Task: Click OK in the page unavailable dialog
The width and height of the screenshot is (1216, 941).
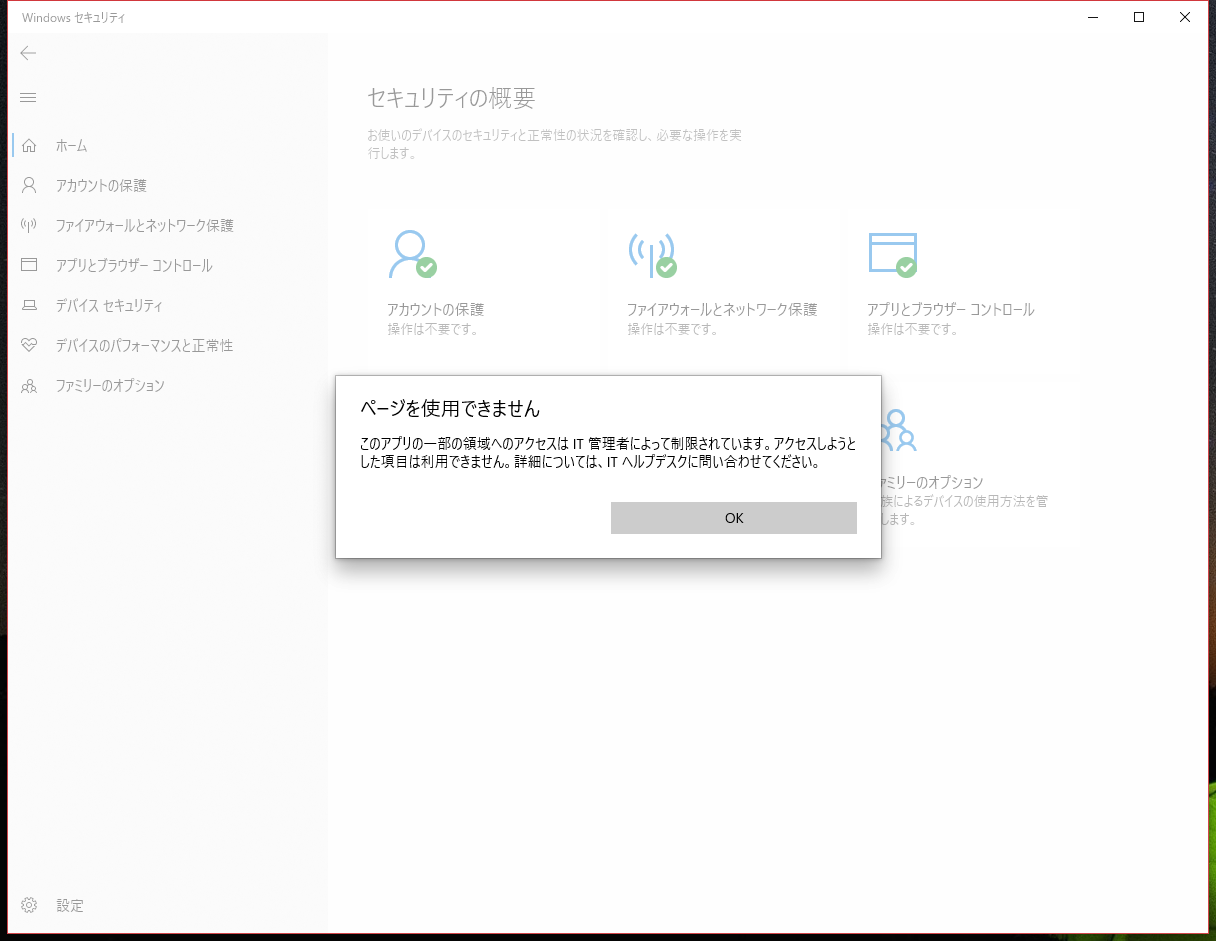Action: pos(733,518)
